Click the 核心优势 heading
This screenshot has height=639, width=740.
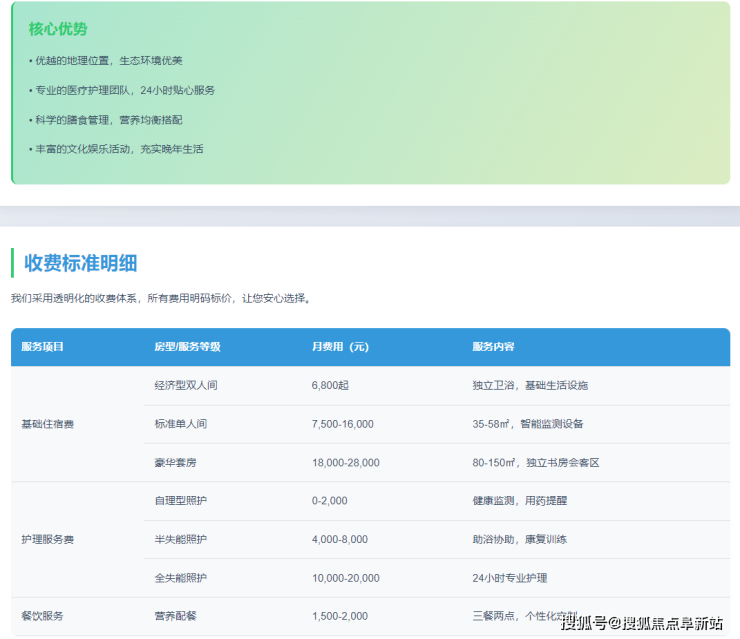[x=58, y=29]
